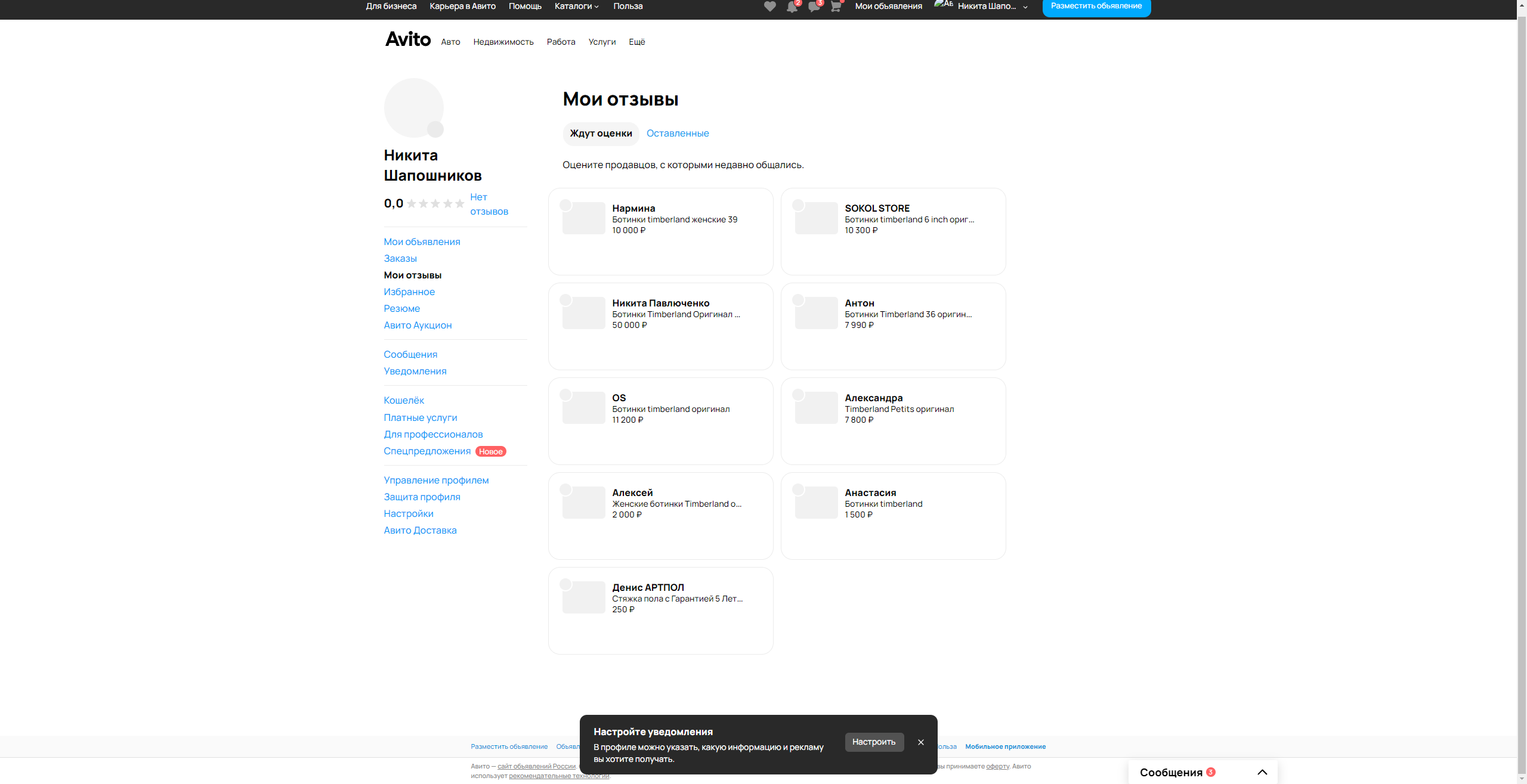Open the Нармина seller review card
This screenshot has width=1527, height=784.
coord(660,231)
